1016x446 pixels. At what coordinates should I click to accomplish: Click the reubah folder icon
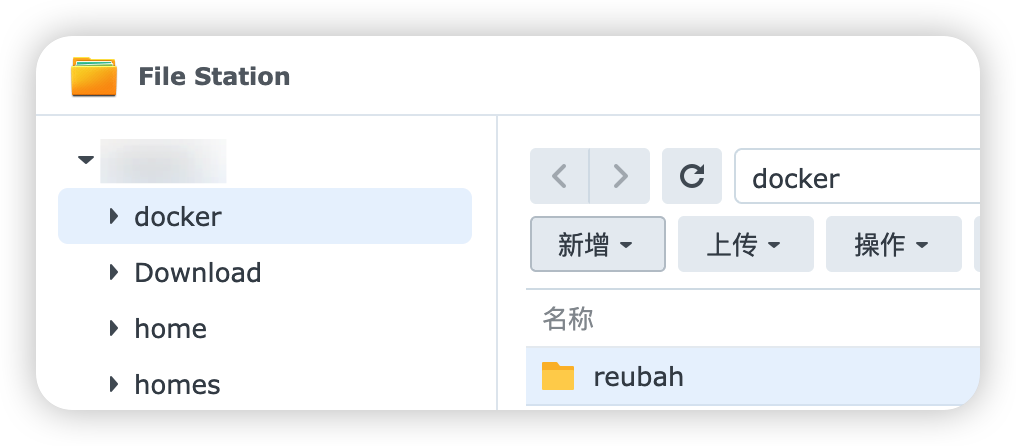point(558,376)
